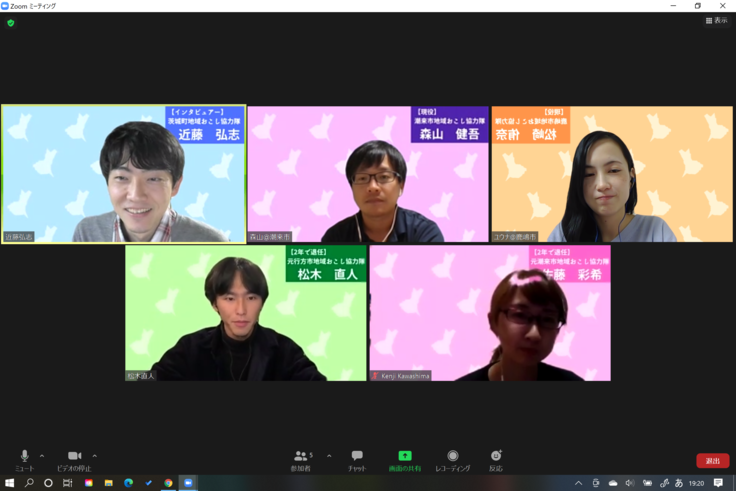736x491 pixels.
Task: Click the green encryption shield icon
Action: [x=11, y=22]
